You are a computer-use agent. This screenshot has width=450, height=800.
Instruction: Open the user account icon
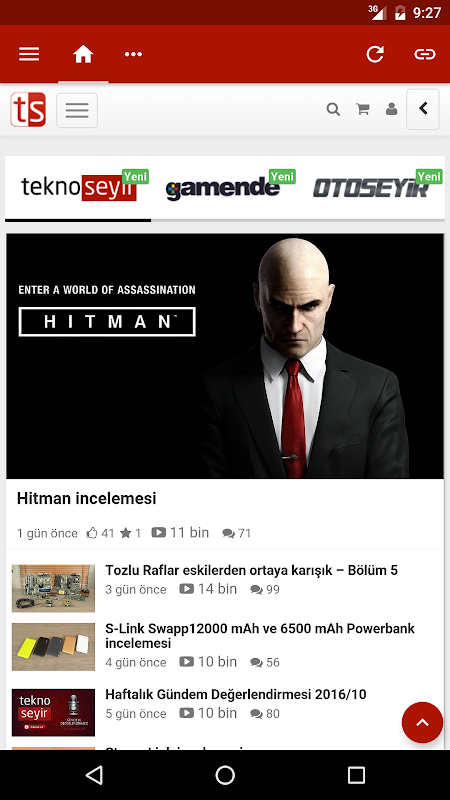coord(391,109)
